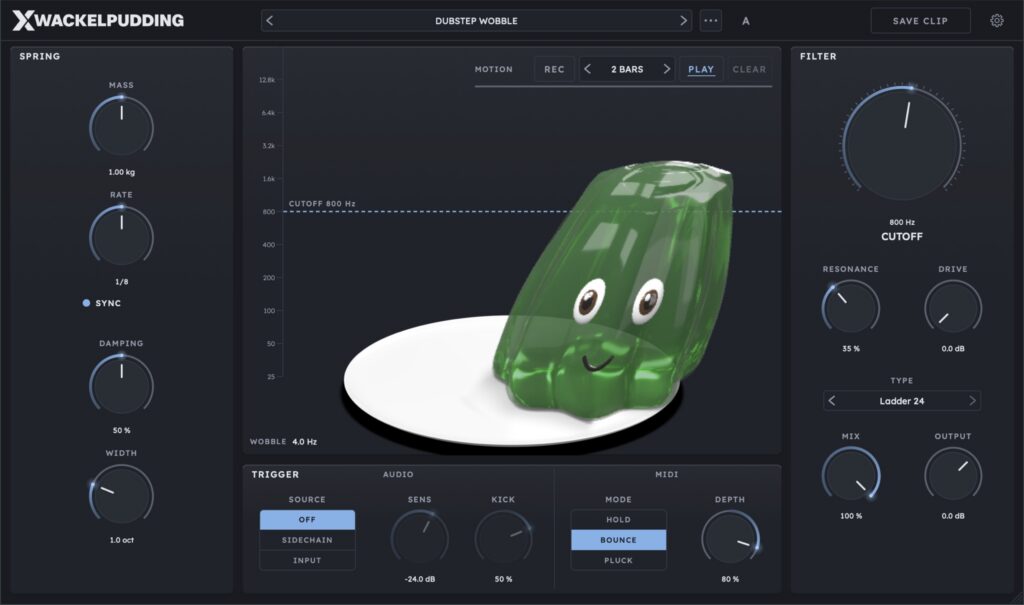Go to the previous preset arrow

(x=270, y=20)
